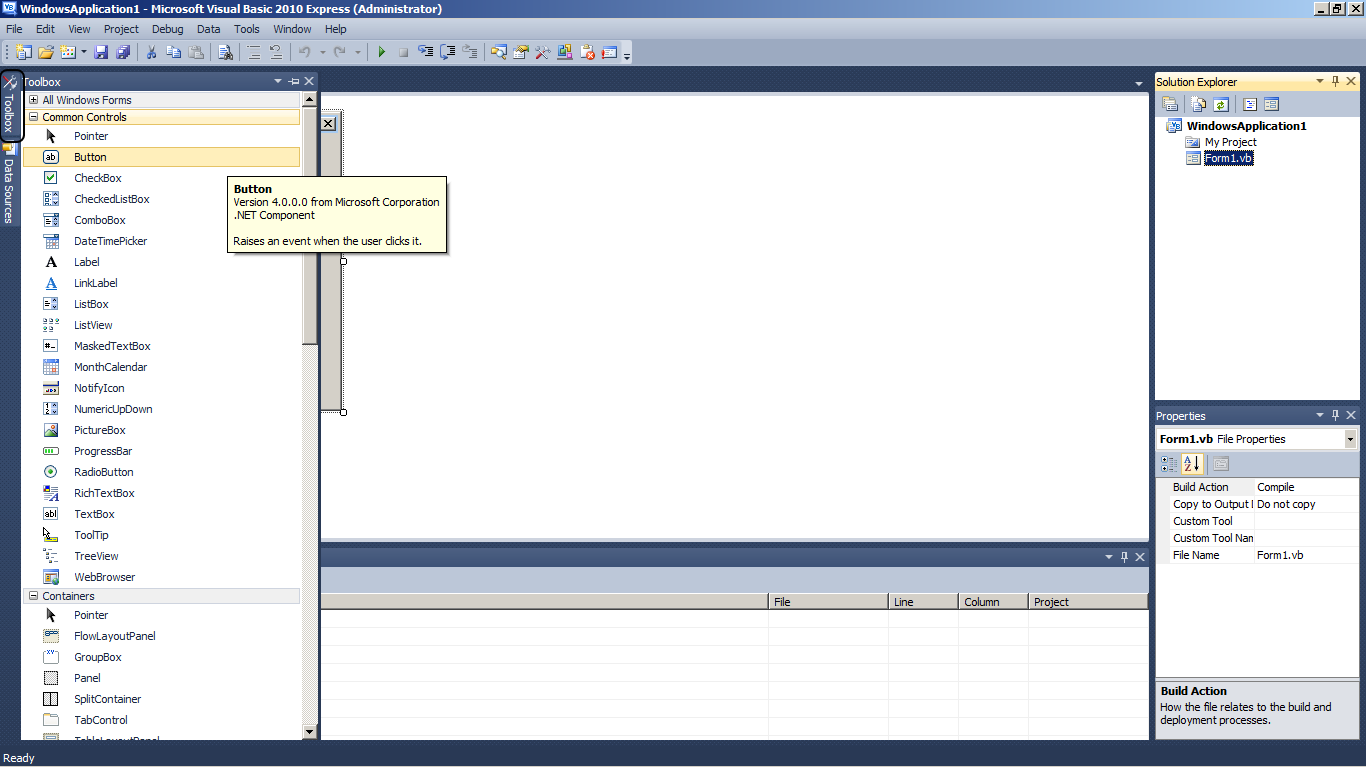Open the Solution Explorer window position dropdown
Screen dimensions: 1366x768
1319,81
